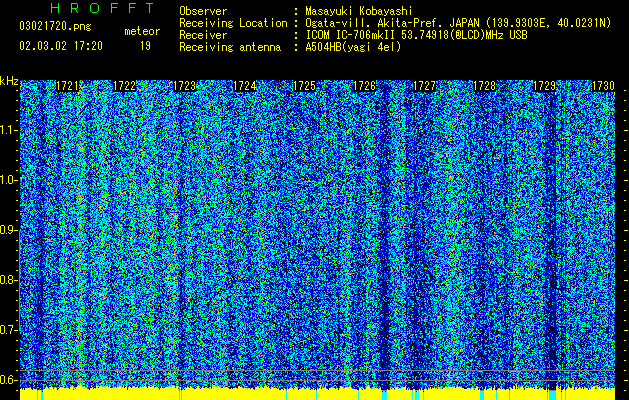Screen dimensions: 629x400
Task: Click the 0.6 kHz axis label
Action: pos(9,380)
